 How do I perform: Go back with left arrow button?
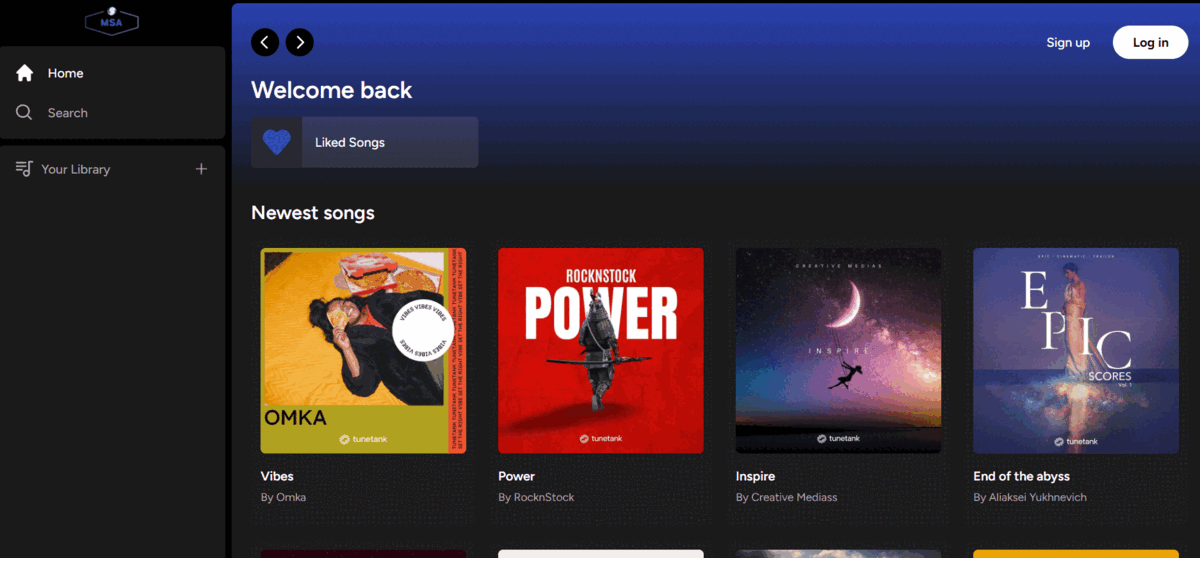[x=265, y=42]
